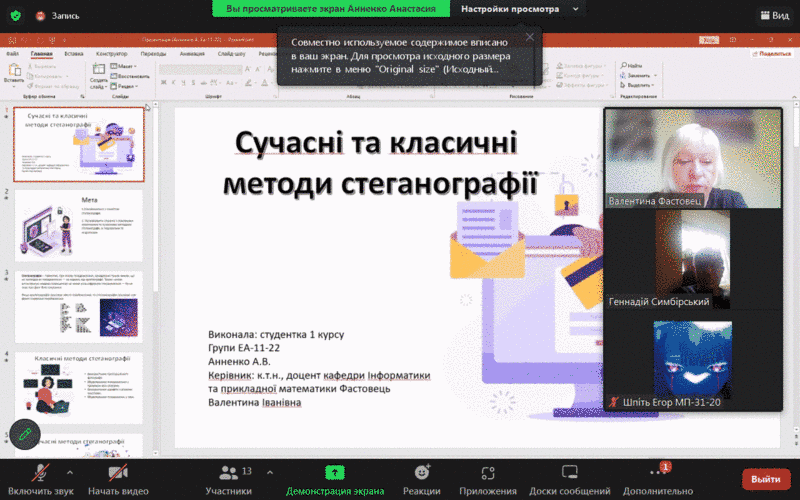800x500 pixels.
Task: Click the green annotation pencil icon
Action: point(23,434)
